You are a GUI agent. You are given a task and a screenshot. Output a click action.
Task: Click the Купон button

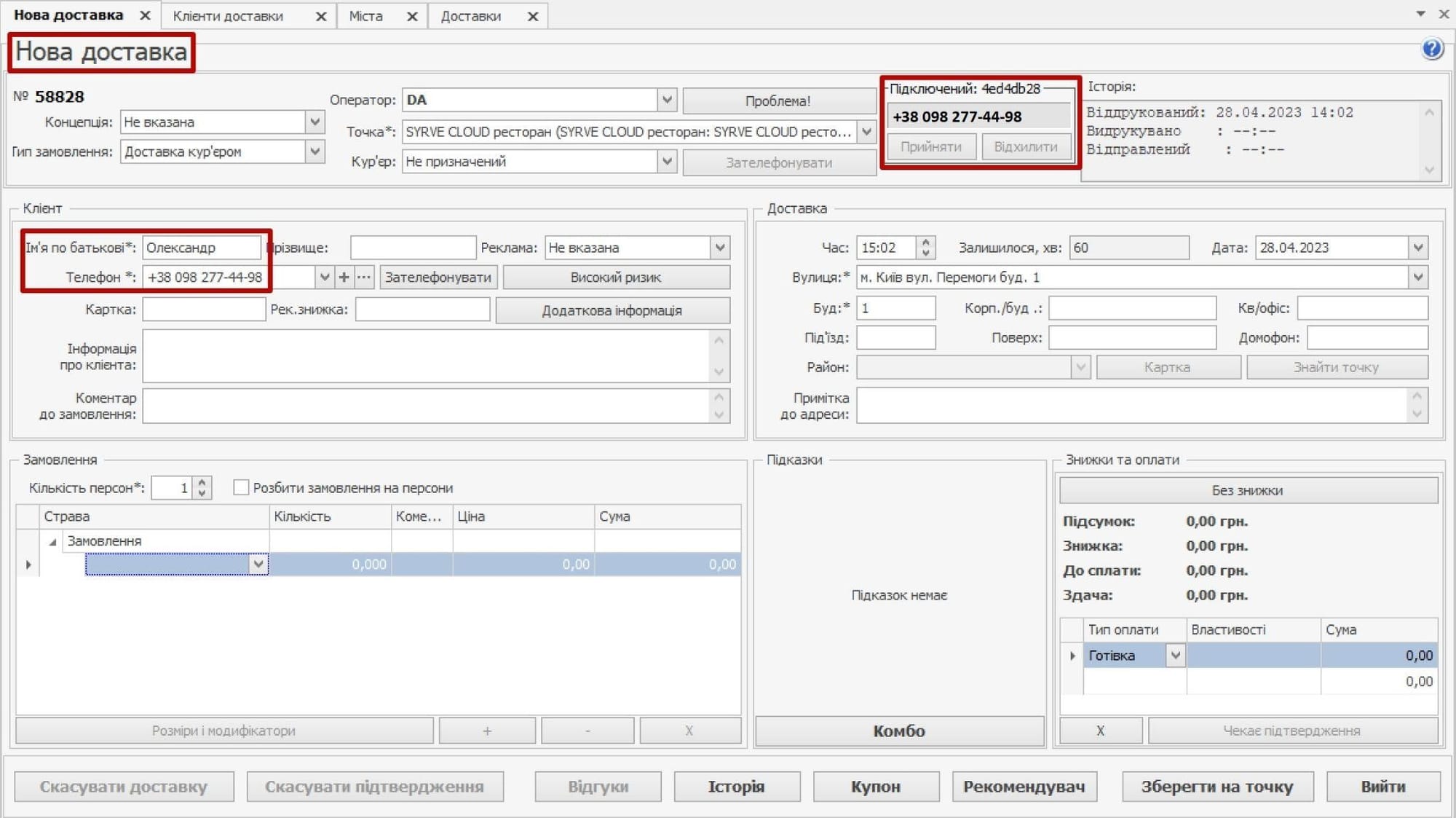[x=876, y=787]
